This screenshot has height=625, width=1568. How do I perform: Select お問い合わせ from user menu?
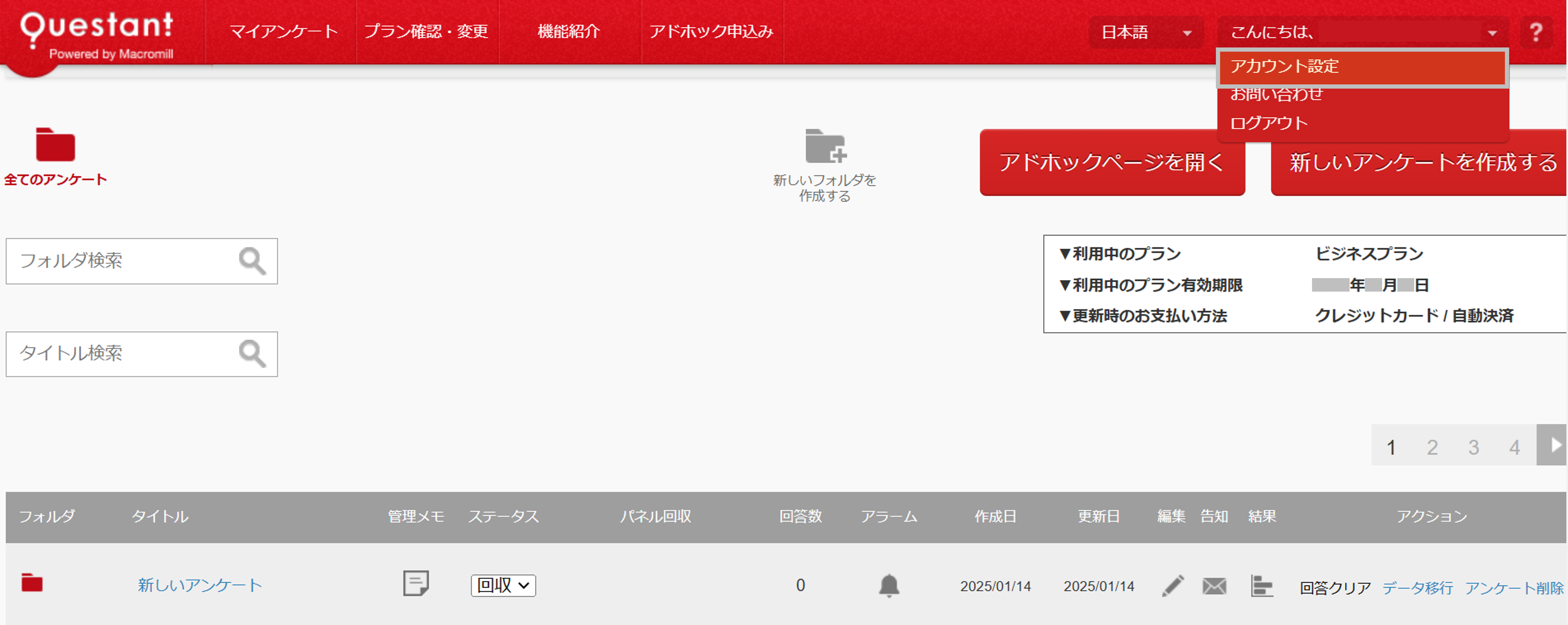[x=1277, y=94]
